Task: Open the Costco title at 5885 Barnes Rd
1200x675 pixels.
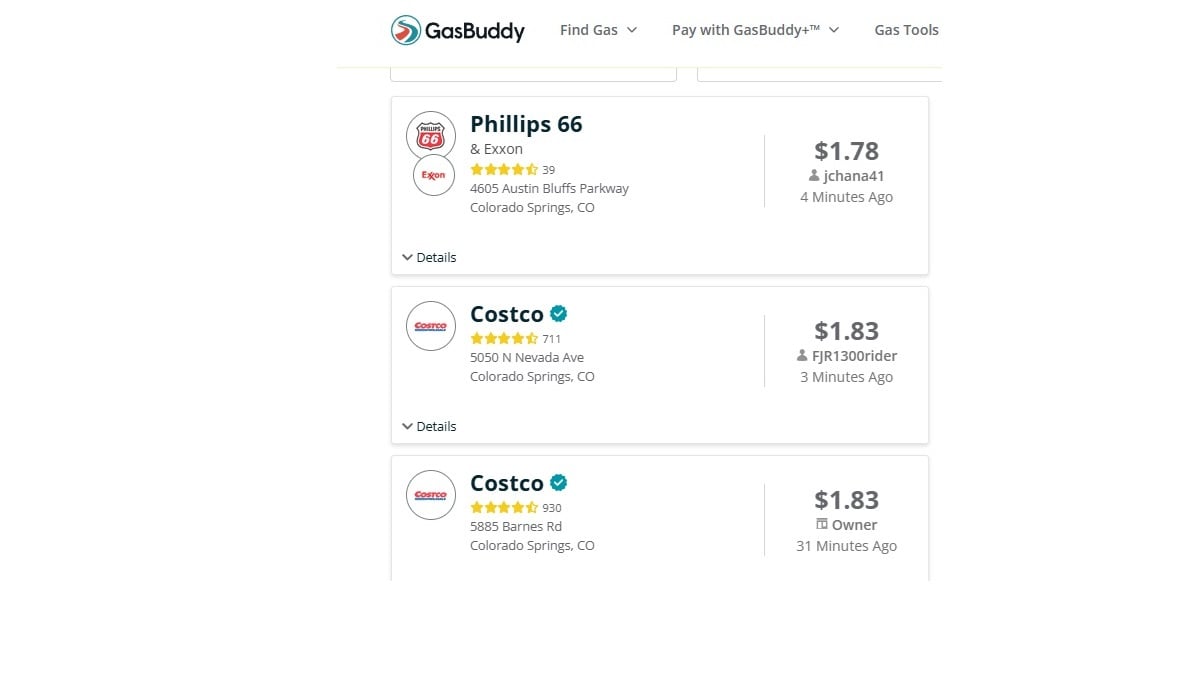Action: click(507, 483)
